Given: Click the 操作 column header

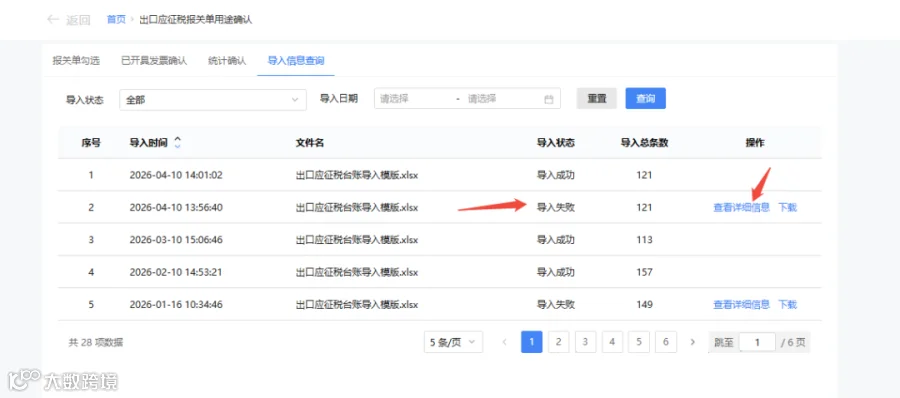Looking at the screenshot, I should tap(755, 143).
